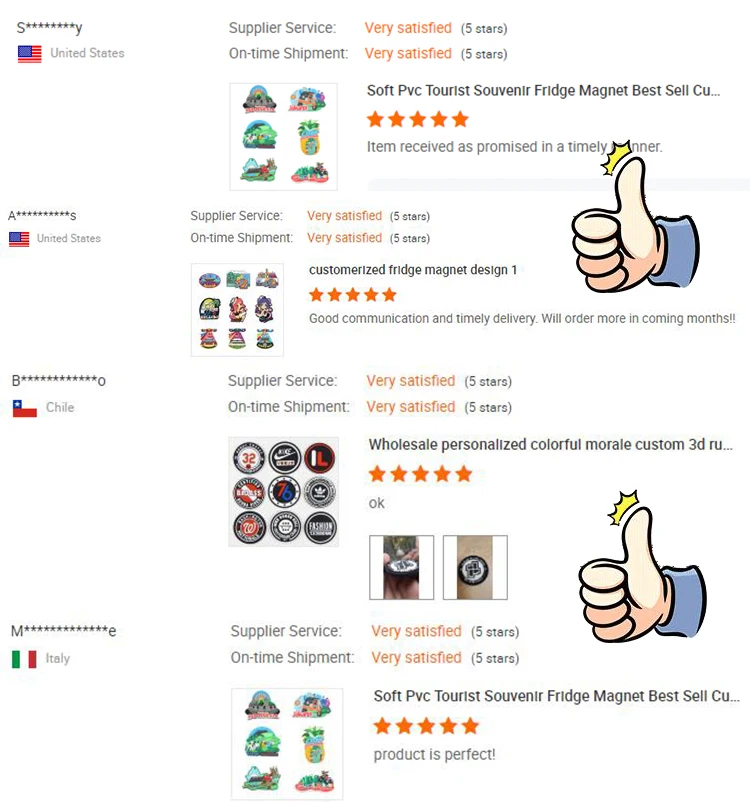Click the star rating above "ok" review
This screenshot has height=802, width=750.
point(421,474)
